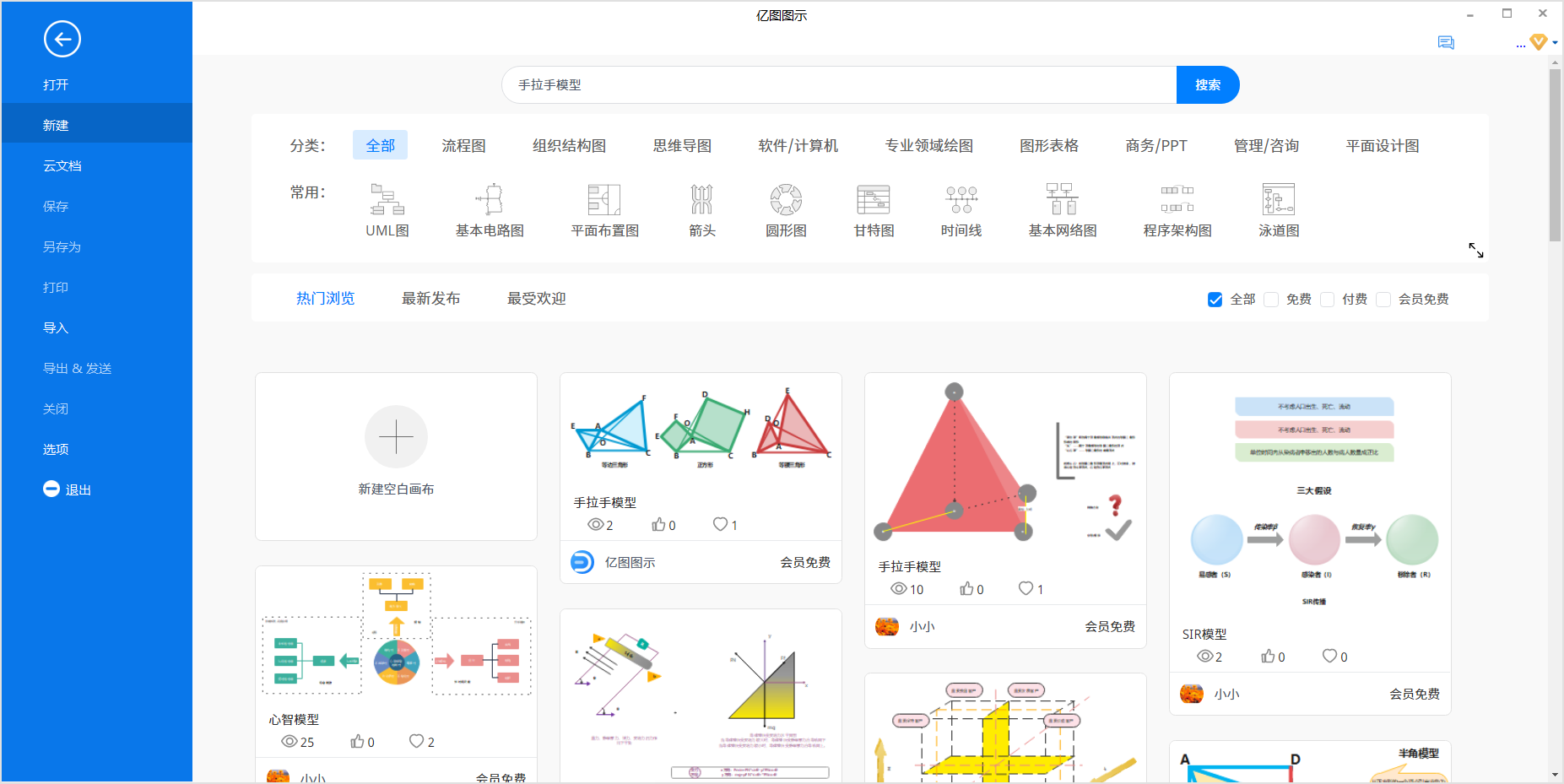Select 管理/咨询 category
The height and width of the screenshot is (784, 1564).
(1266, 145)
